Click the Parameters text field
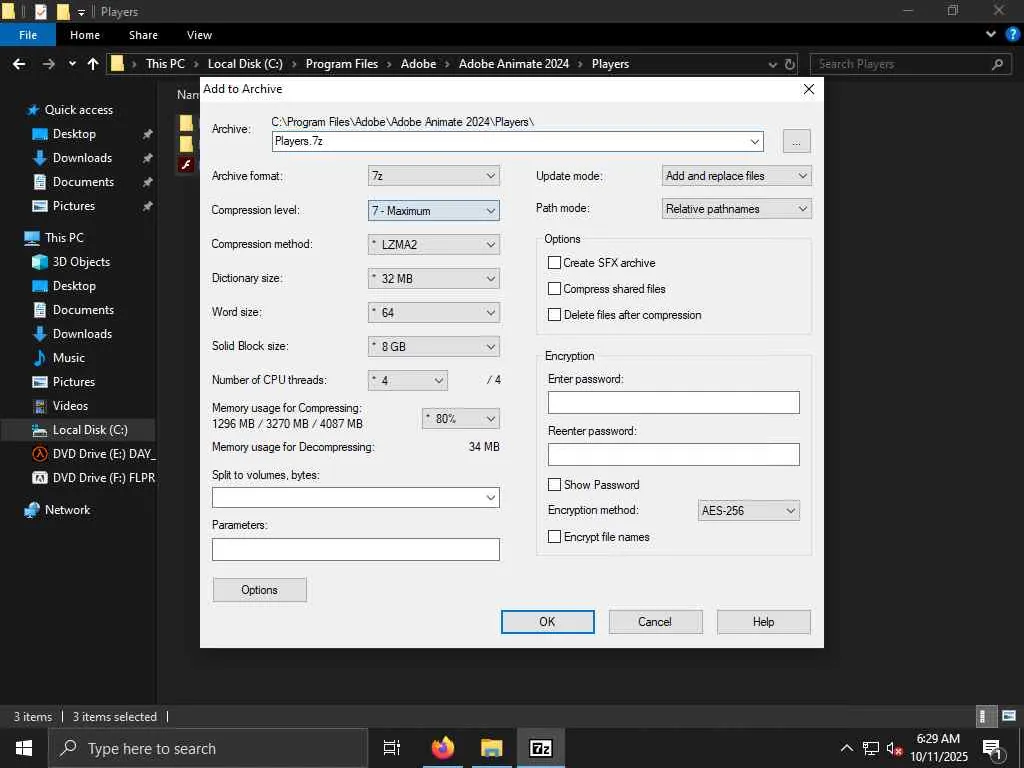1024x768 pixels. coord(355,549)
